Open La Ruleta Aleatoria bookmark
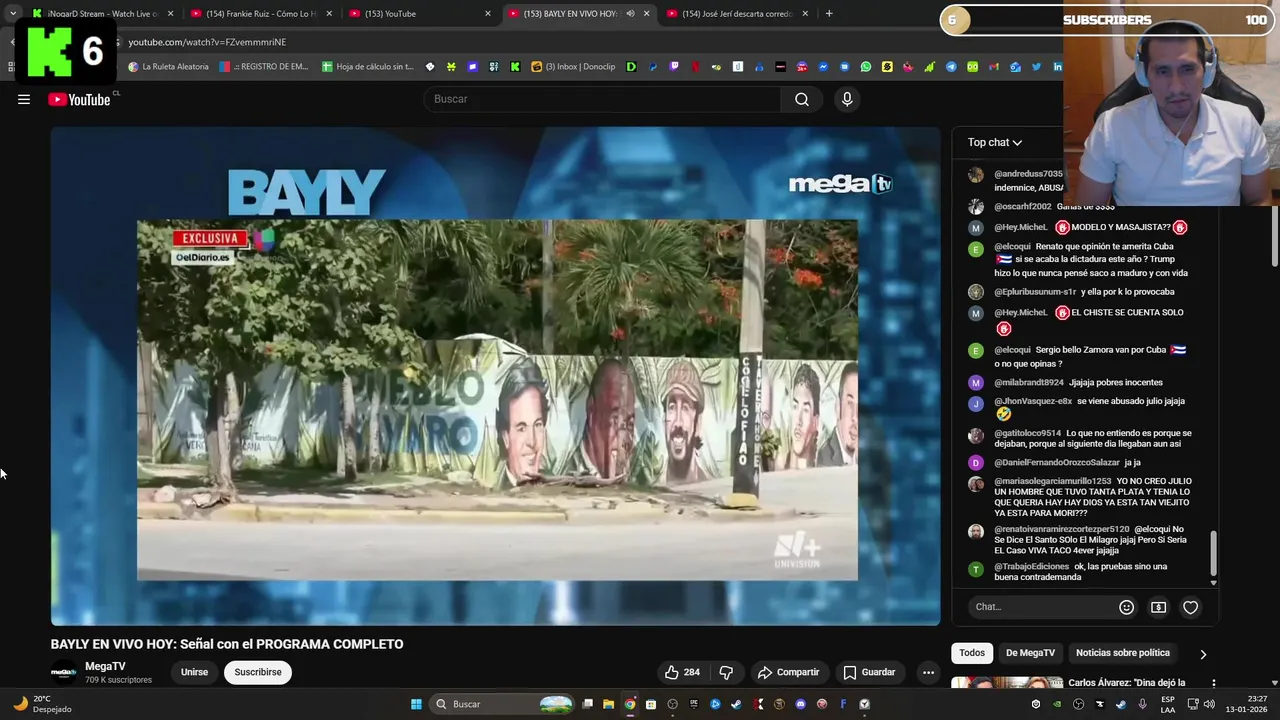Viewport: 1280px width, 720px height. click(168, 67)
